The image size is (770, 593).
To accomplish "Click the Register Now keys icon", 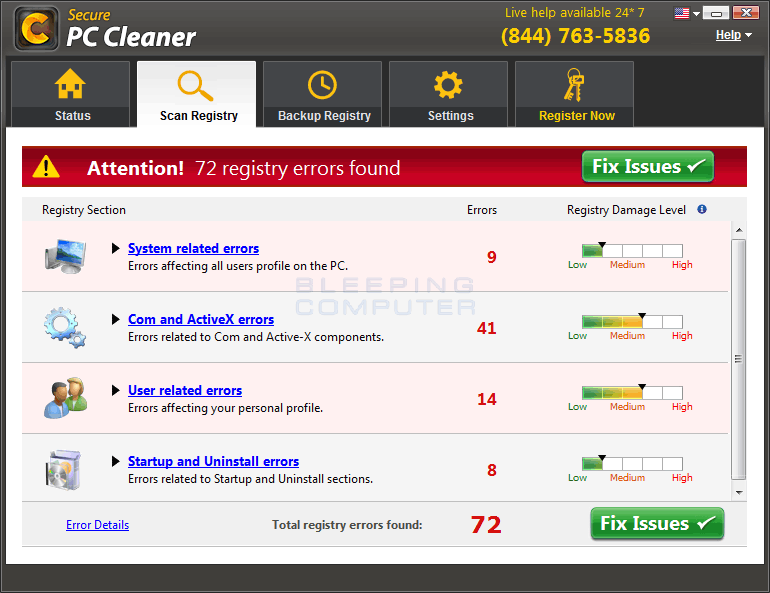I will [575, 85].
